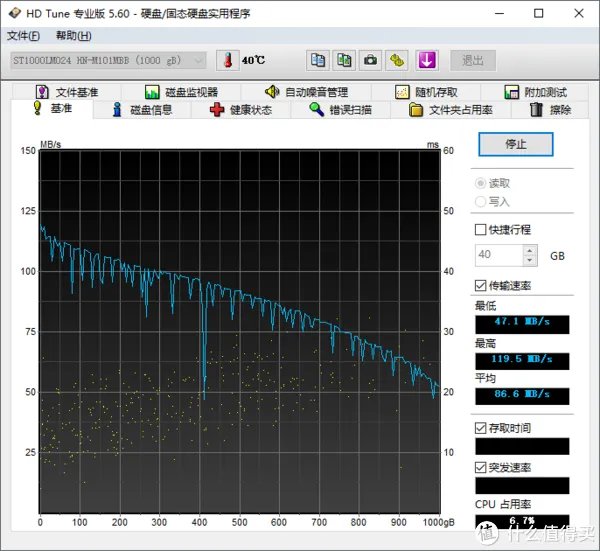The height and width of the screenshot is (551, 600).
Task: Click the thermometer temperature icon
Action: (228, 60)
